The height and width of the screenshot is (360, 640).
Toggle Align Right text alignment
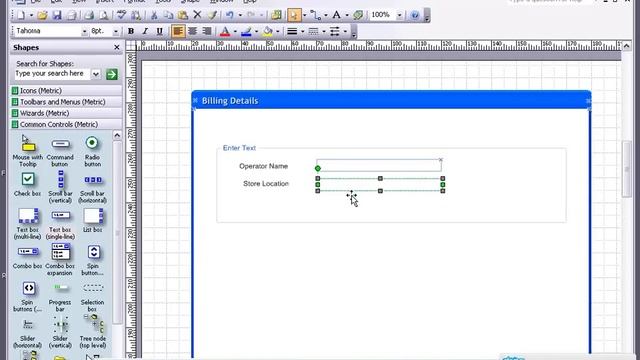(207, 31)
